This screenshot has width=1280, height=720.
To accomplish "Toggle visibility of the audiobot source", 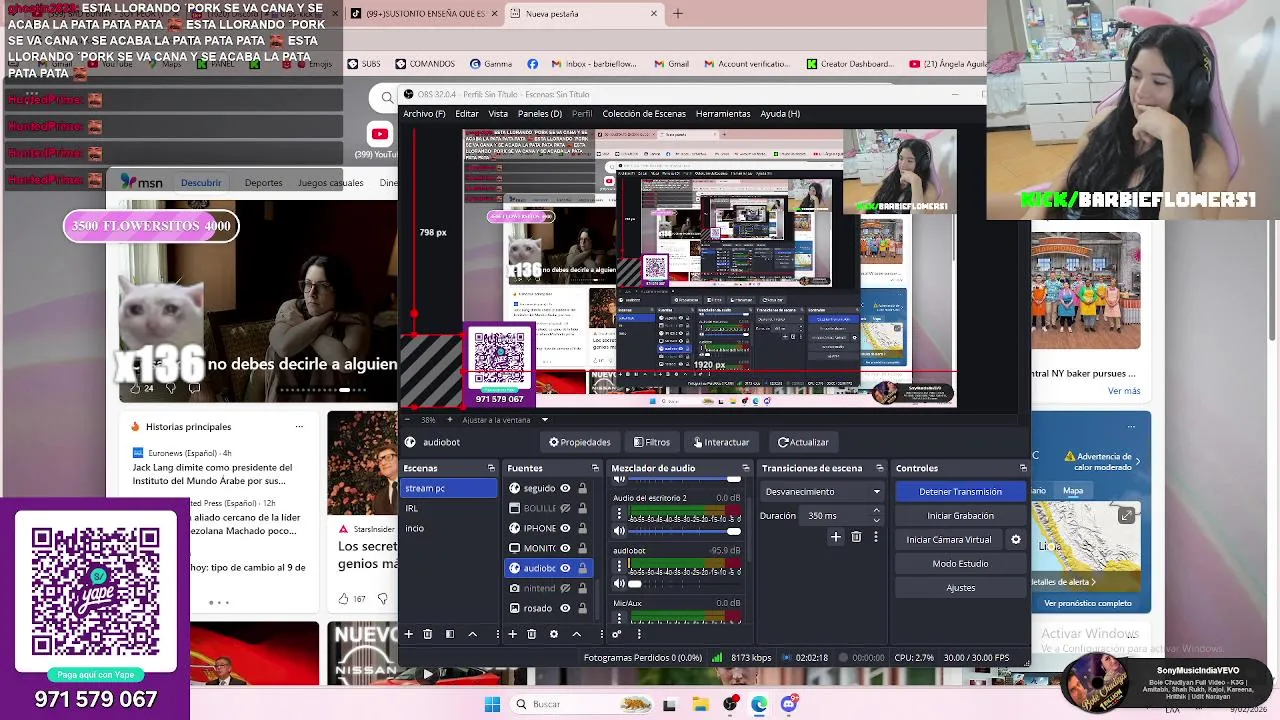I will click(565, 568).
